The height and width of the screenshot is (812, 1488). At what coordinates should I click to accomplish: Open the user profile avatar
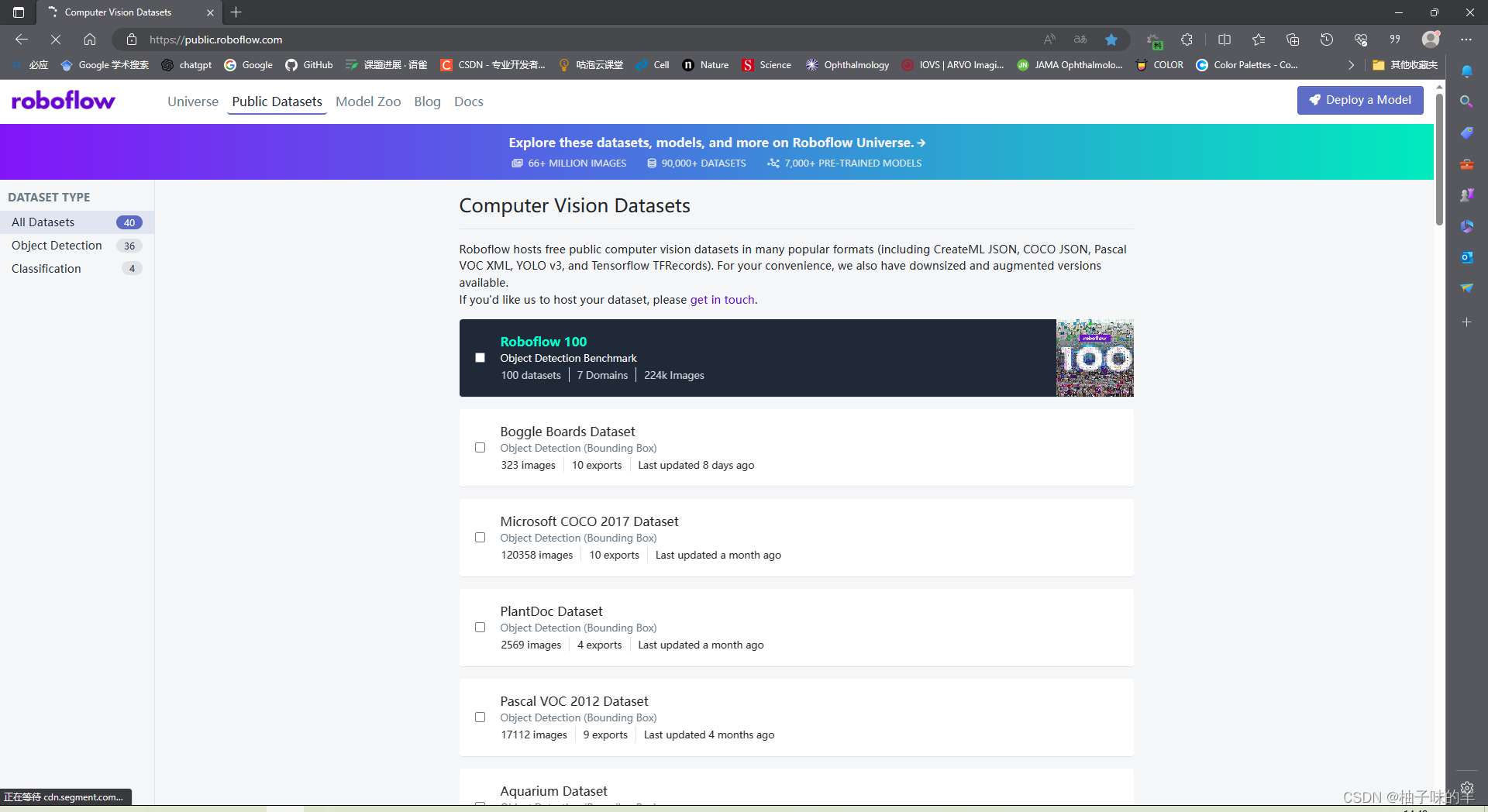coord(1431,39)
